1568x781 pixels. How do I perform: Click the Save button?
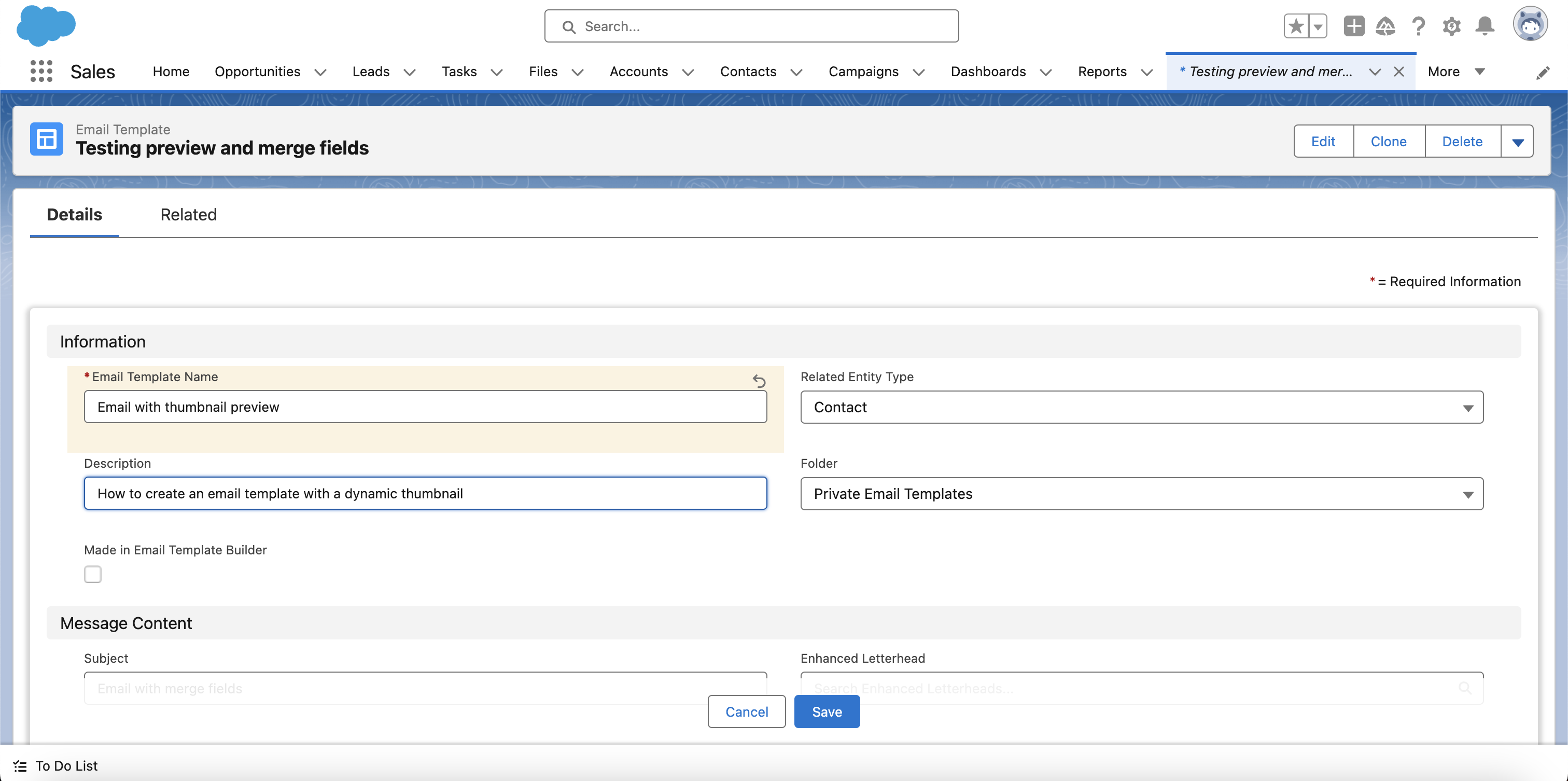[x=826, y=712]
